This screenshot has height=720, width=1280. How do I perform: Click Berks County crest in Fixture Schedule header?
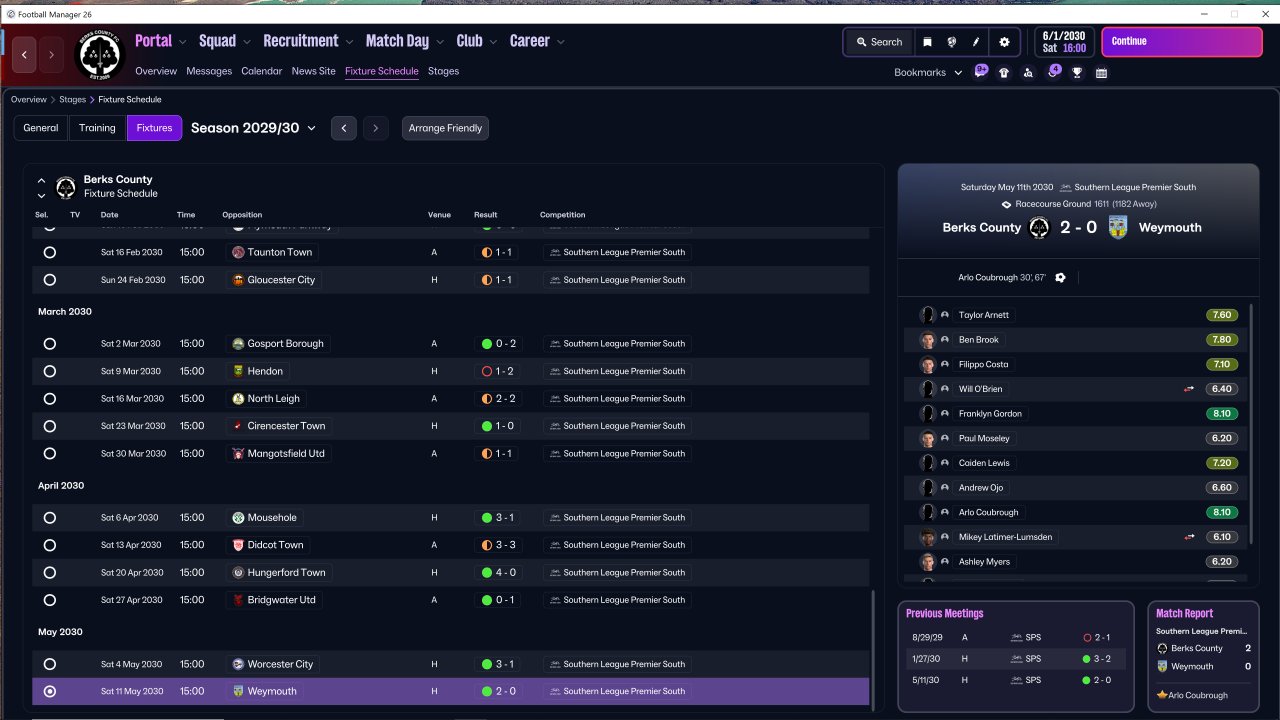pos(66,186)
